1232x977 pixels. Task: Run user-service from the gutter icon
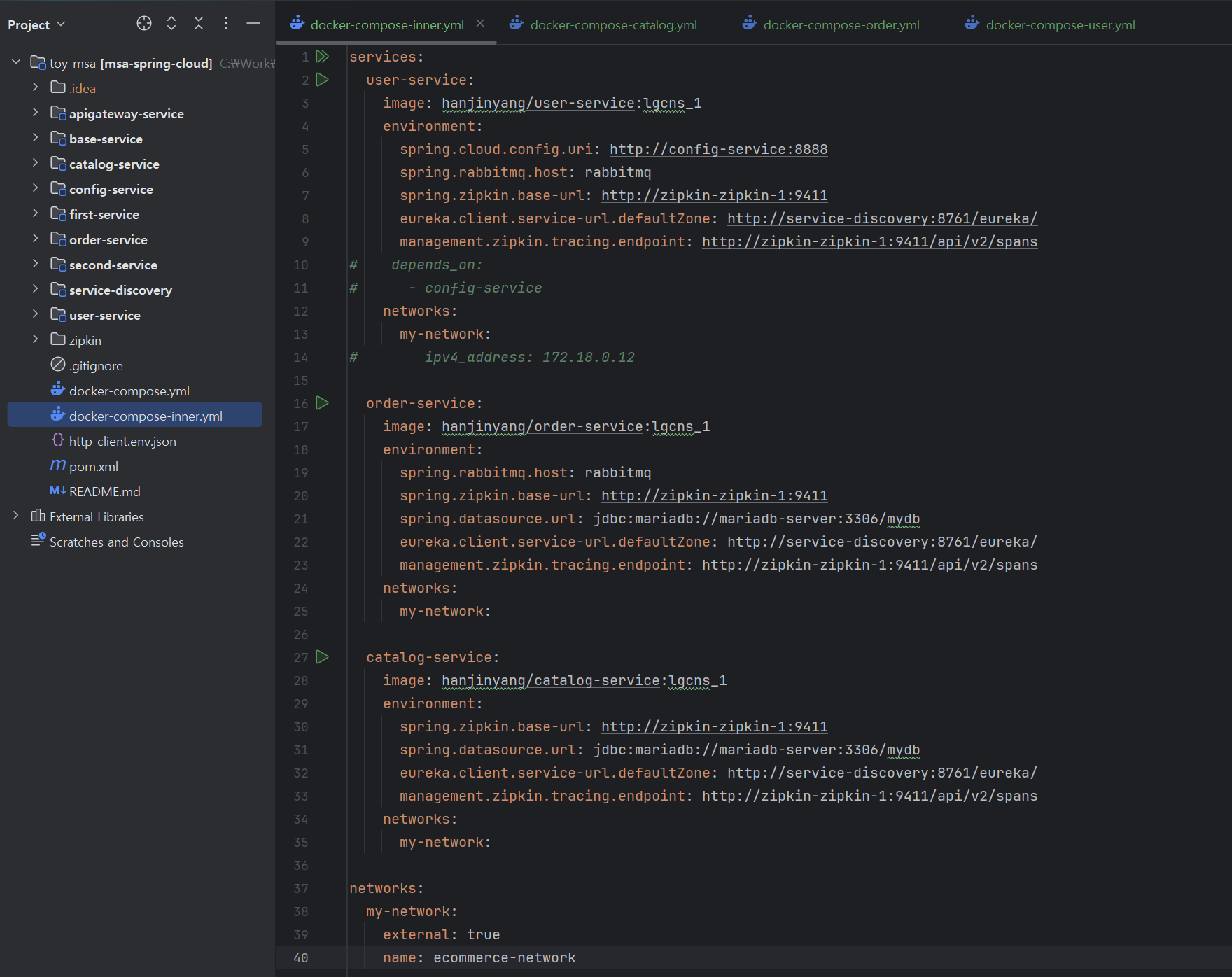tap(323, 80)
